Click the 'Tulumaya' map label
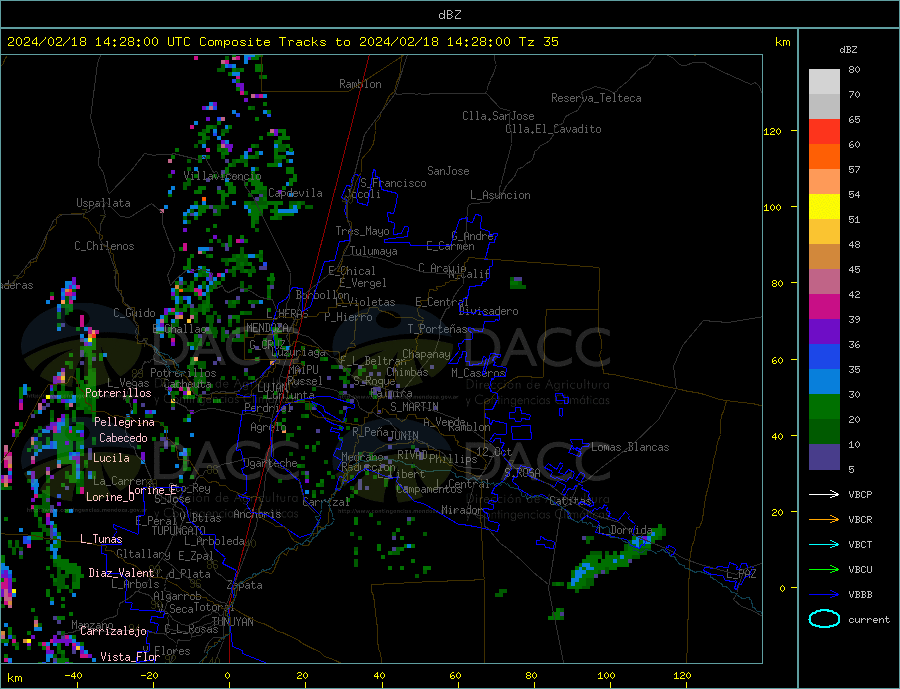Image resolution: width=900 pixels, height=689 pixels. [374, 251]
